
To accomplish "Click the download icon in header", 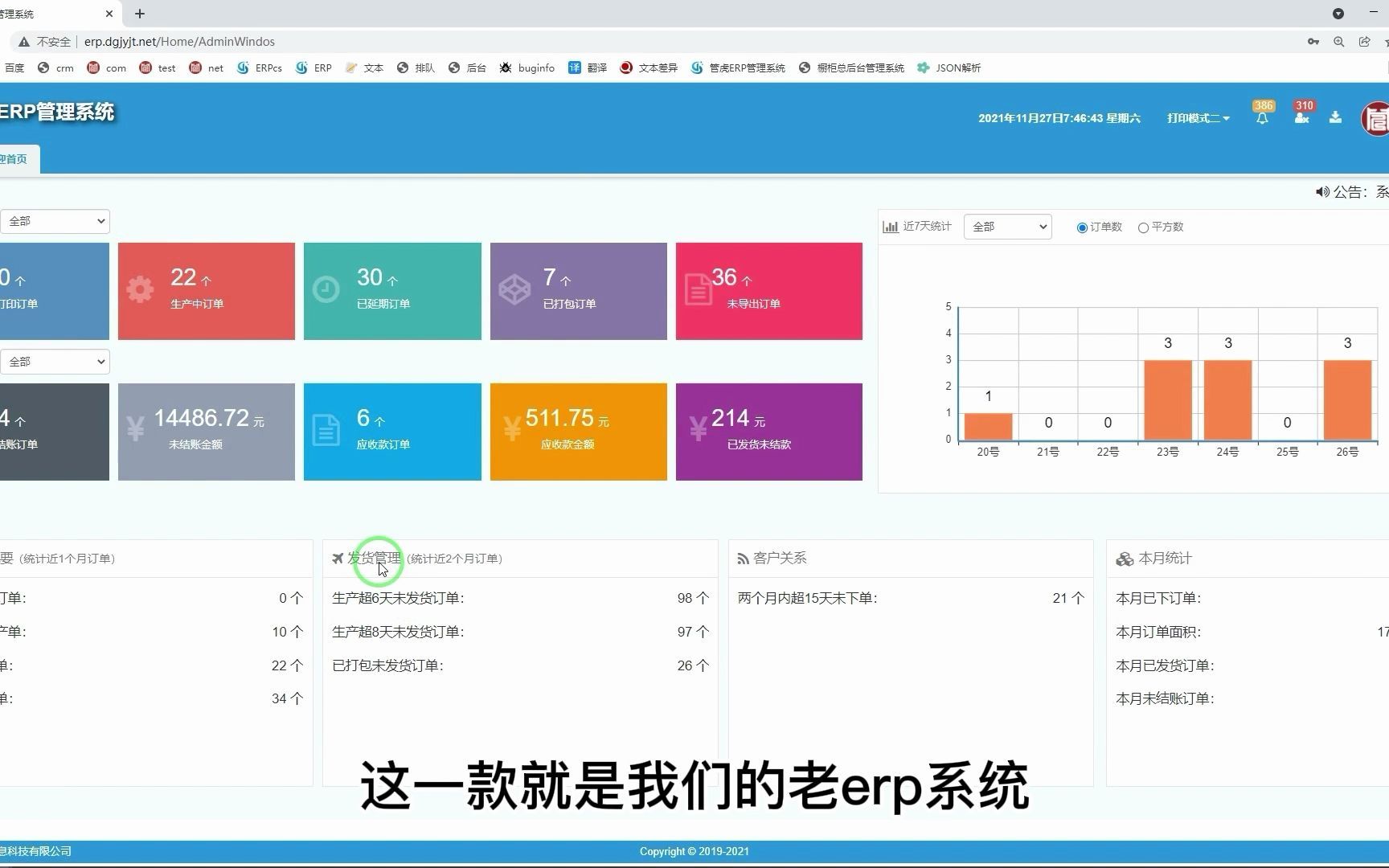I will 1335,117.
